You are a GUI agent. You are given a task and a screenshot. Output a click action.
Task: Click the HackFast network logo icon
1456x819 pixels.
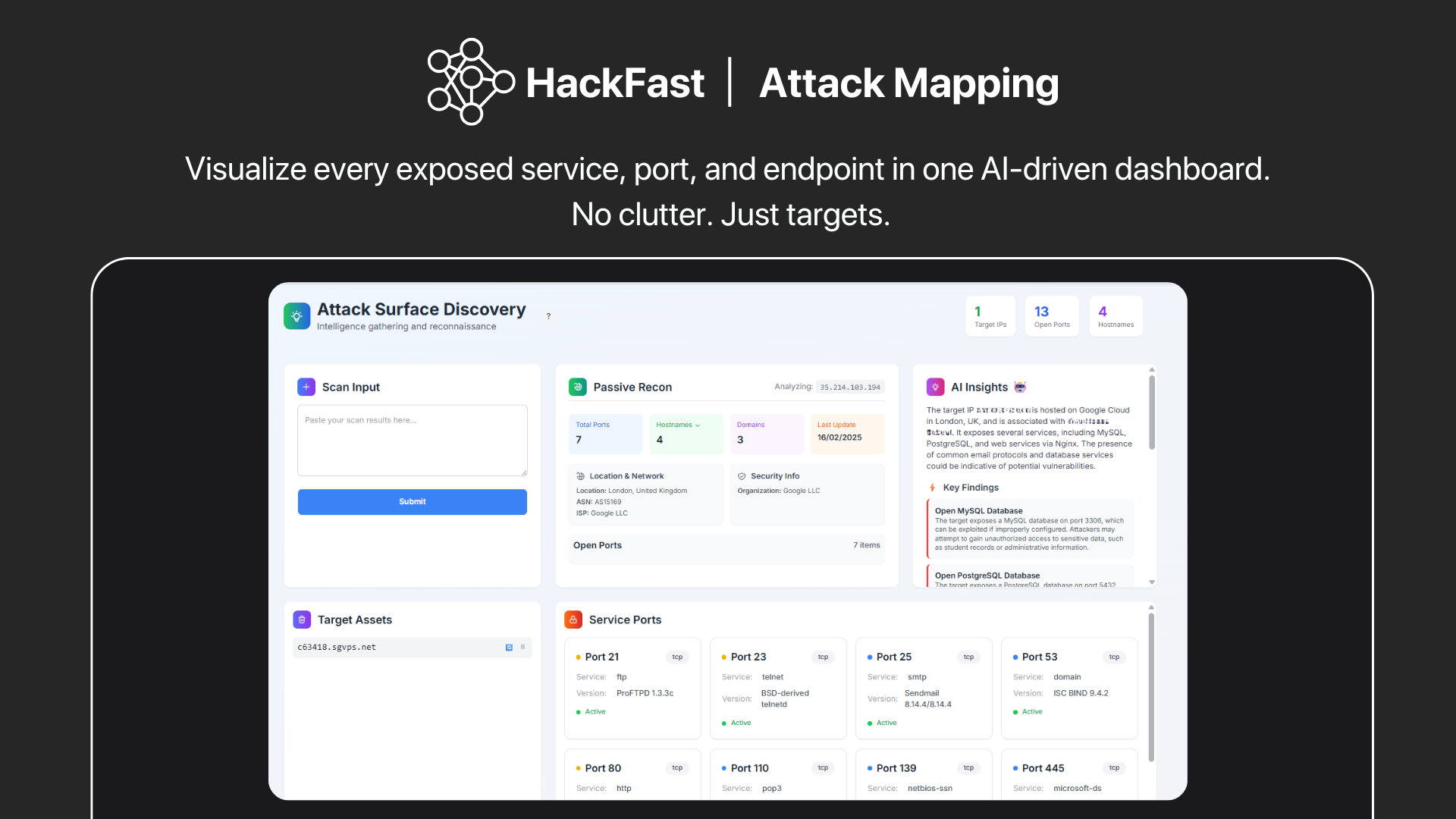point(471,82)
